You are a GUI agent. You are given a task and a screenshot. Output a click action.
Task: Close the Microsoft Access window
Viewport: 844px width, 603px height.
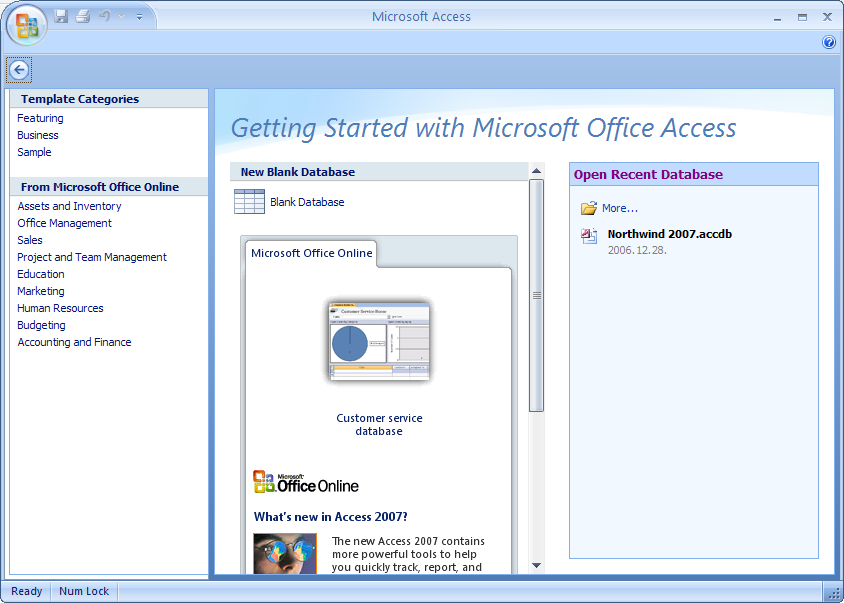(827, 17)
